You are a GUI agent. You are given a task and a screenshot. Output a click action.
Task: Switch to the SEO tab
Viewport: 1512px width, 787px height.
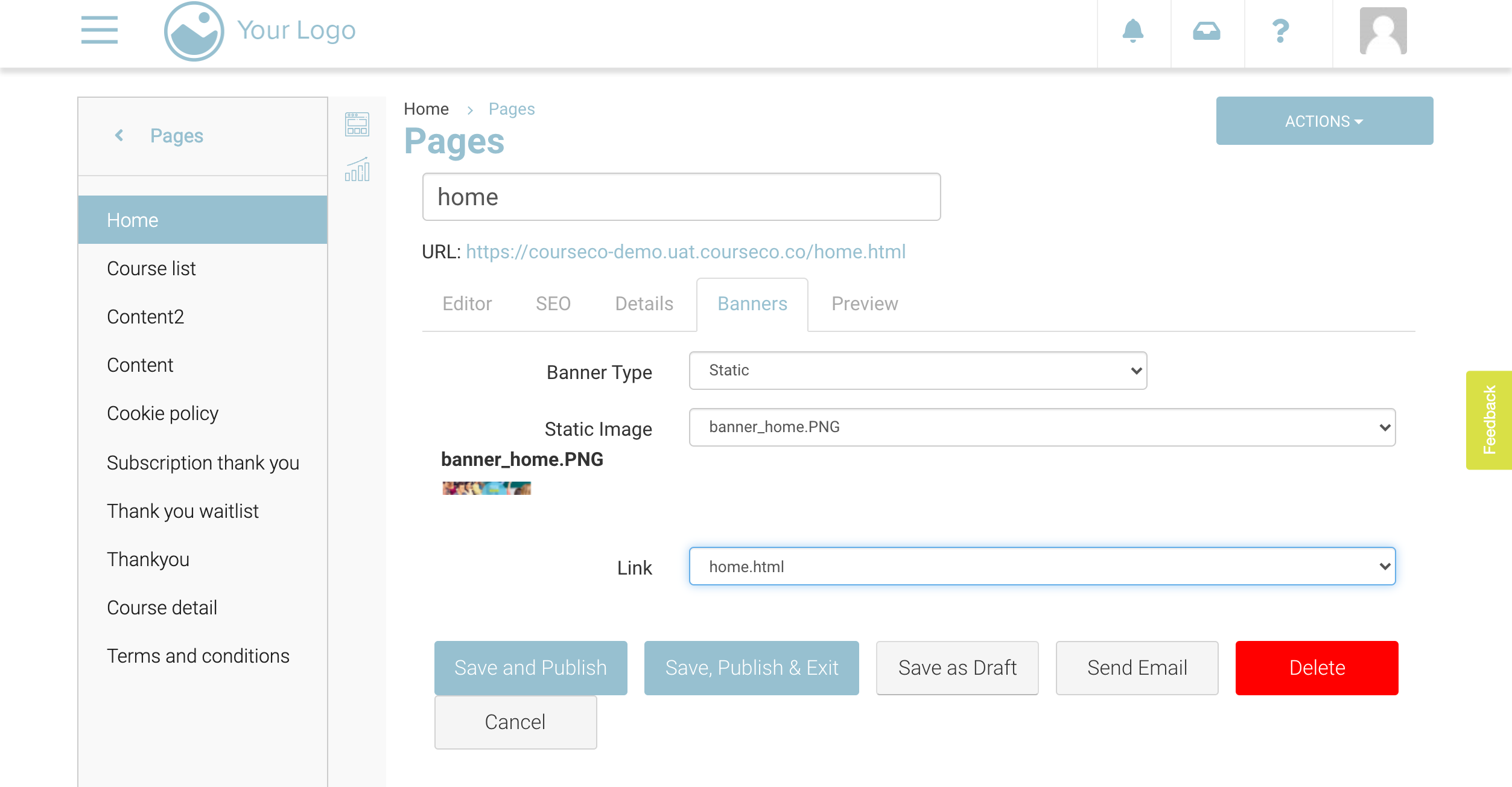pos(553,304)
